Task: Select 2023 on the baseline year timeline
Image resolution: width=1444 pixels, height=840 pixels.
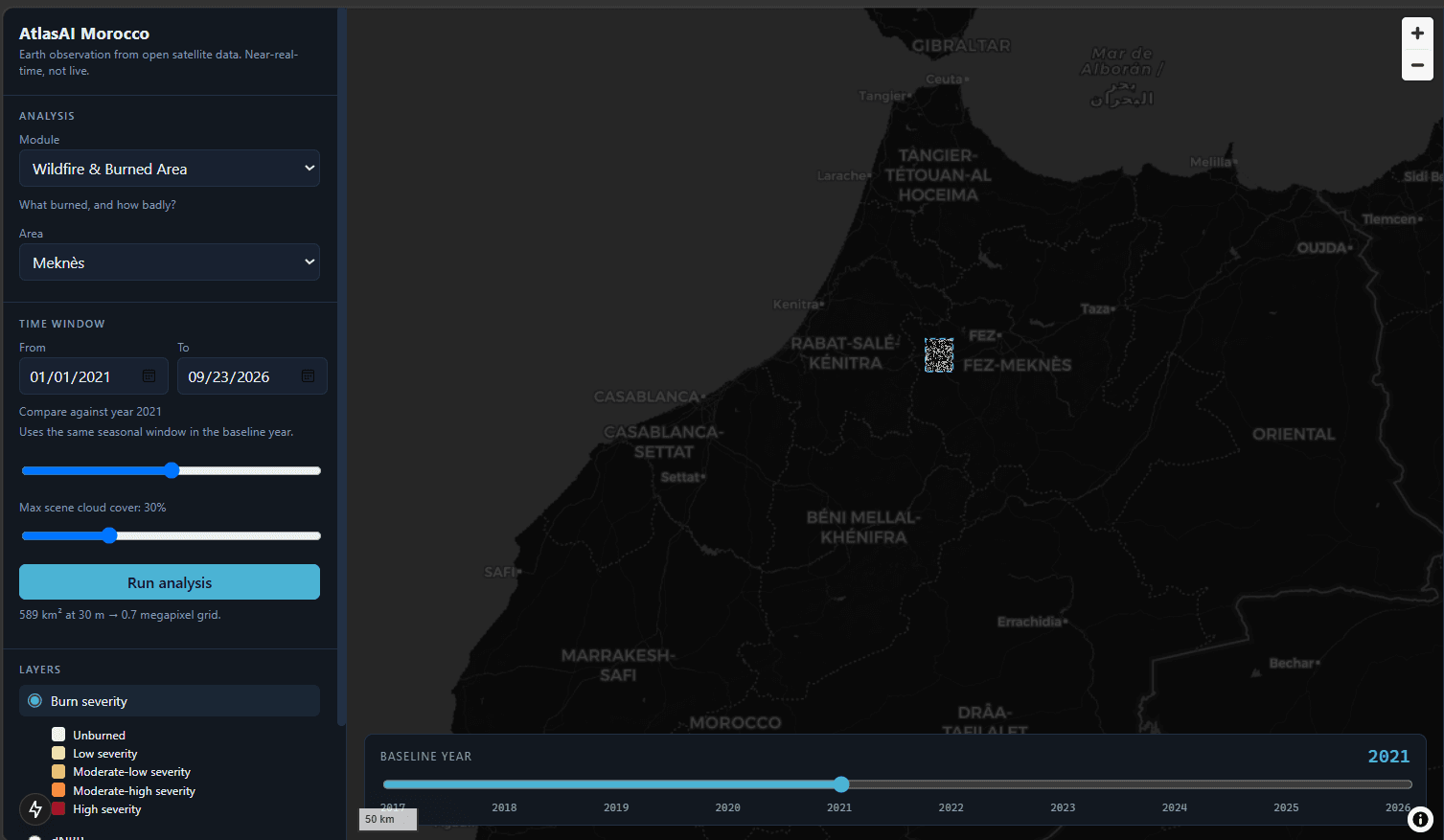Action: coord(1063,807)
